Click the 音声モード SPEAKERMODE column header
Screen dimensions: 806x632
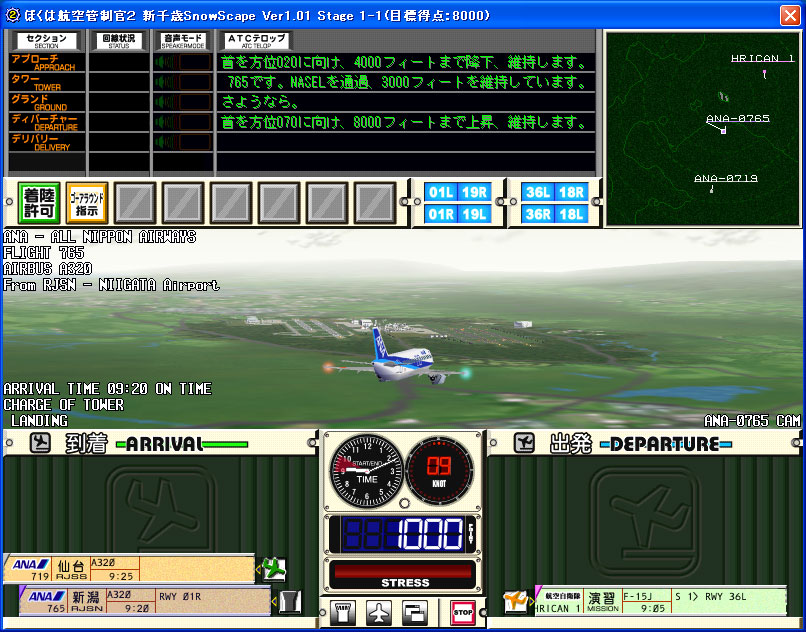(x=183, y=41)
